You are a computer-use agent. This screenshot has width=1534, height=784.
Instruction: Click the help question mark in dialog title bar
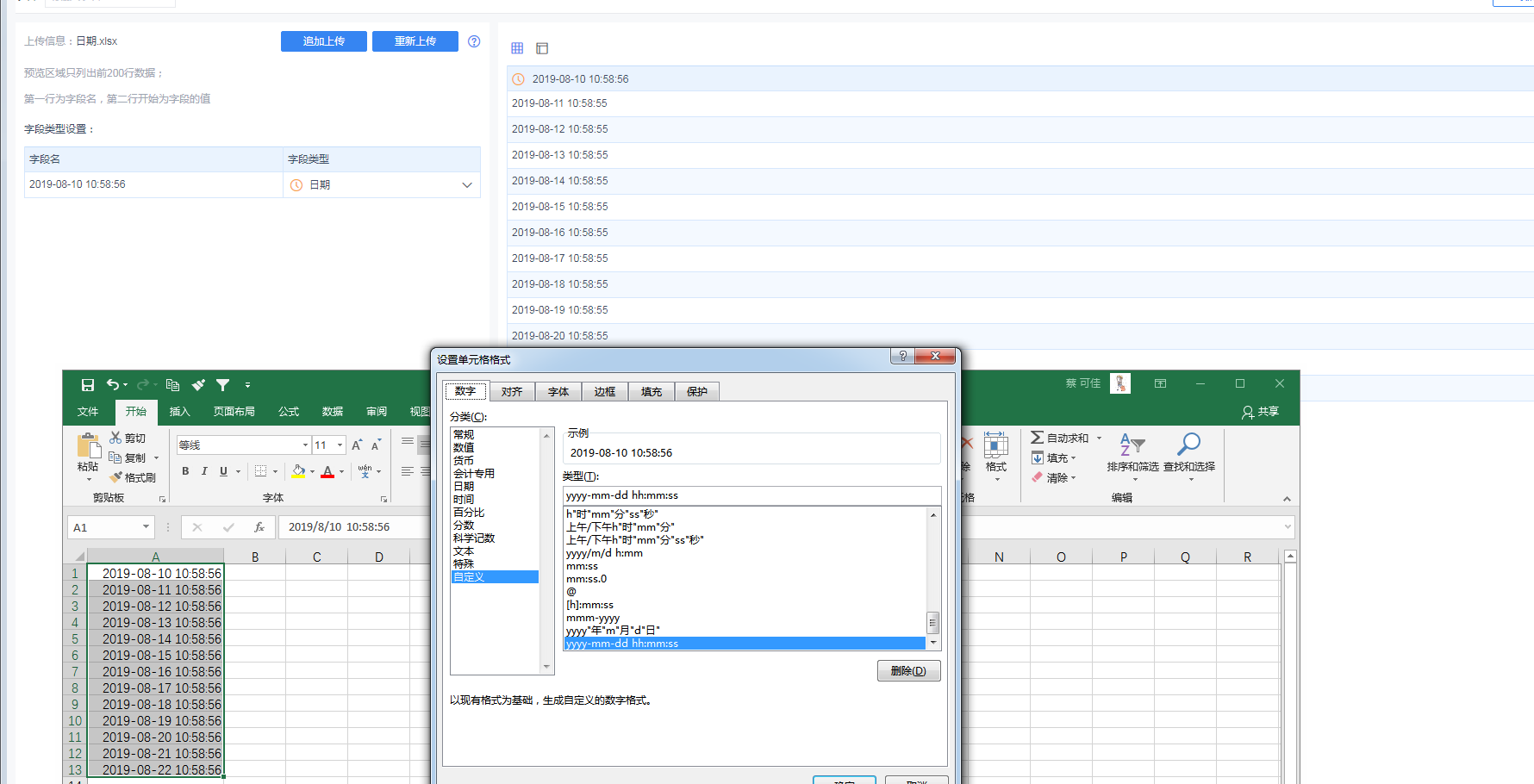902,356
